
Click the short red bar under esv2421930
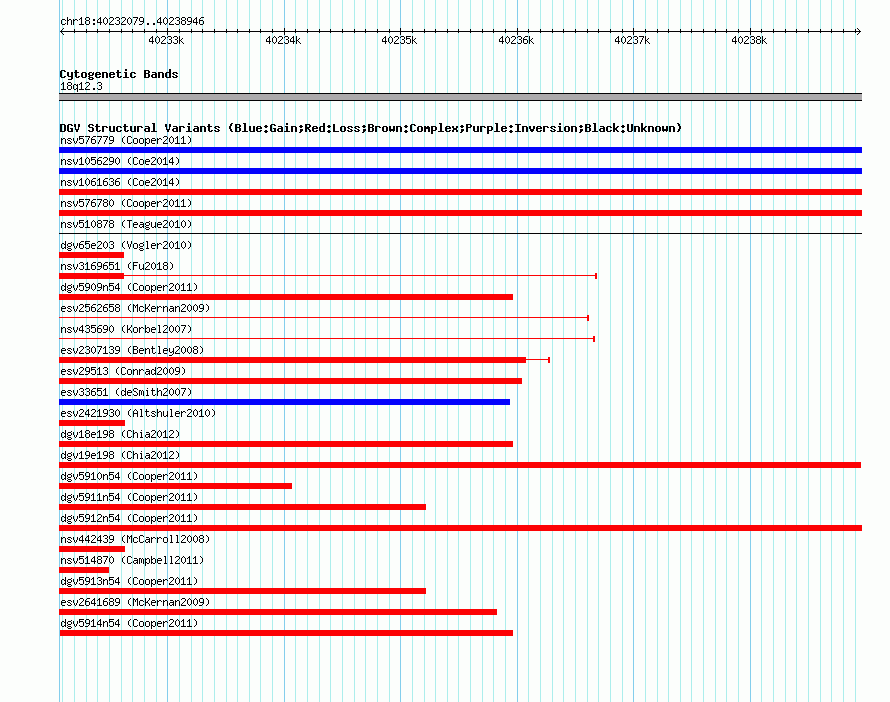pos(92,423)
